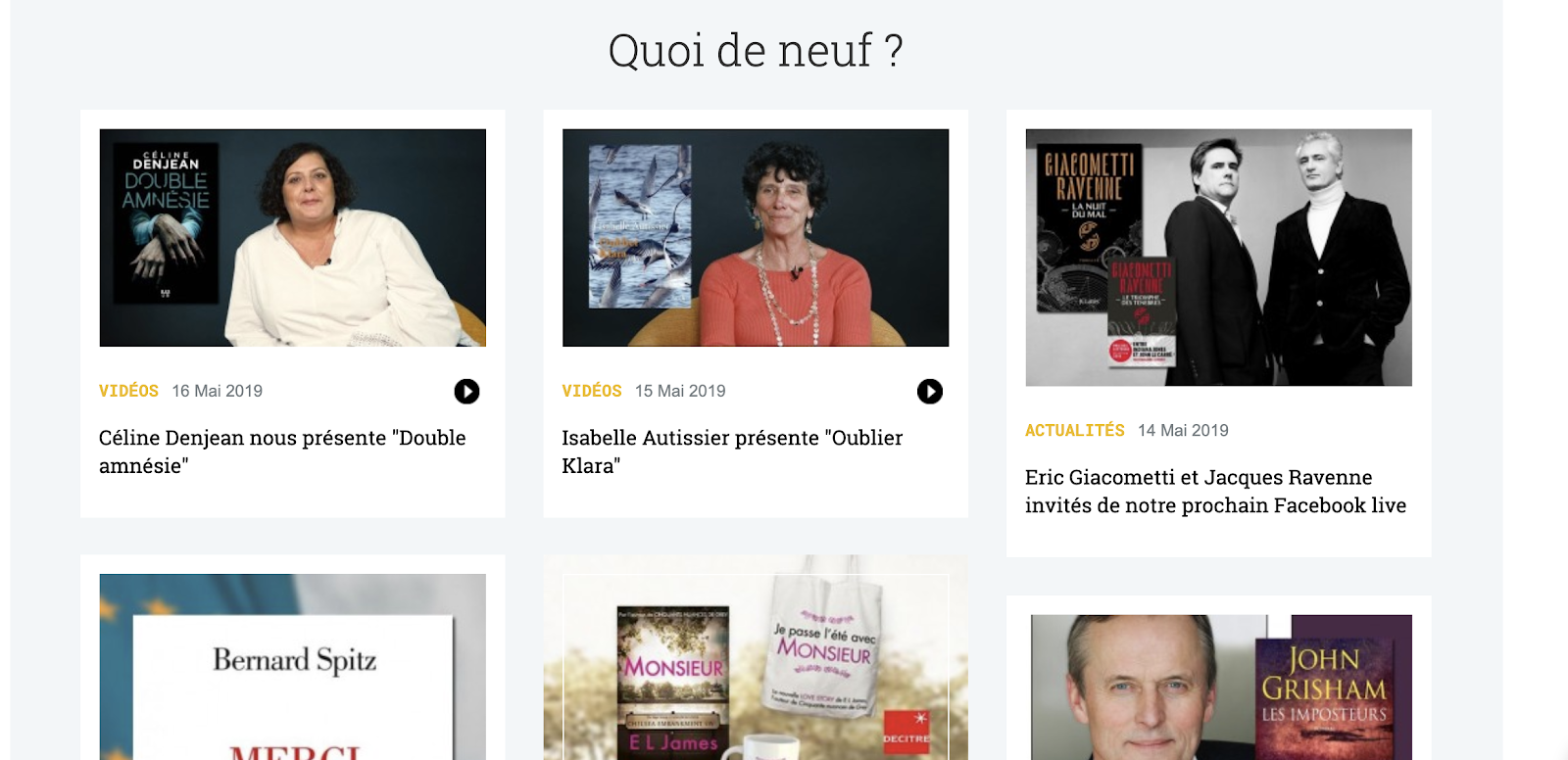Click the Double Amnésie book cover
Image resolution: width=1568 pixels, height=760 pixels.
(166, 223)
